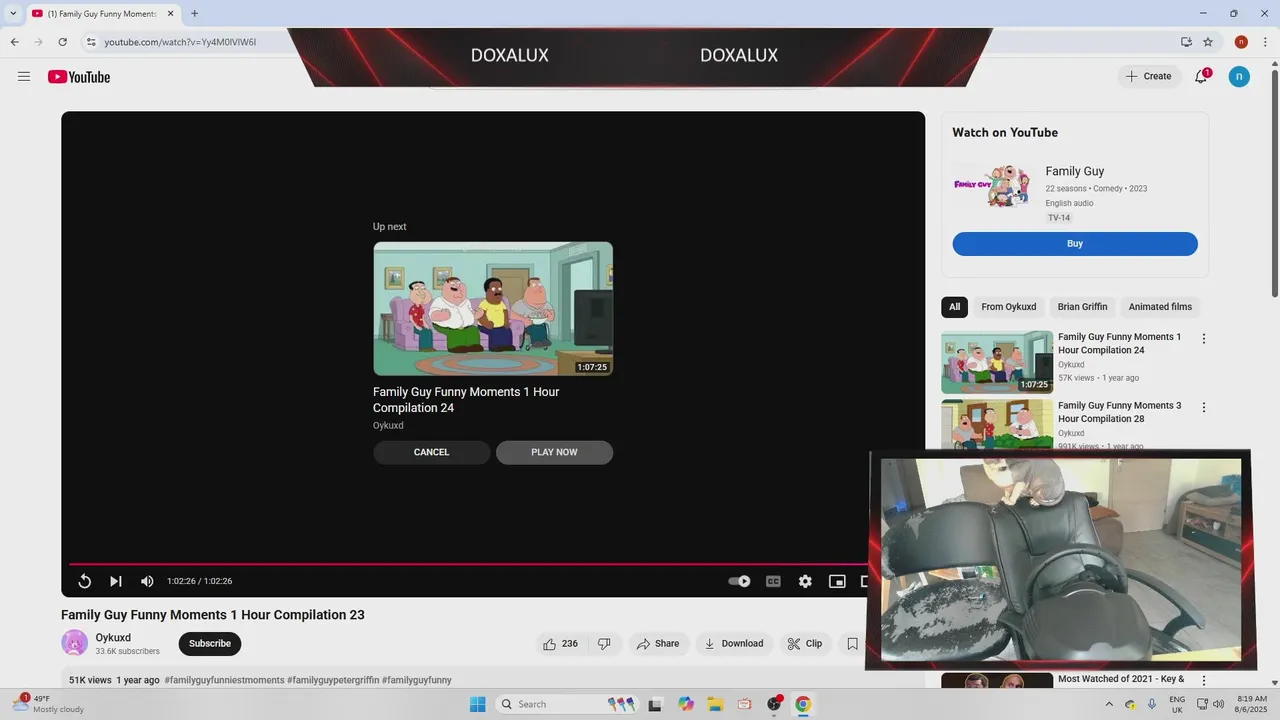Subscribe to the Oykuxd channel

click(x=210, y=644)
